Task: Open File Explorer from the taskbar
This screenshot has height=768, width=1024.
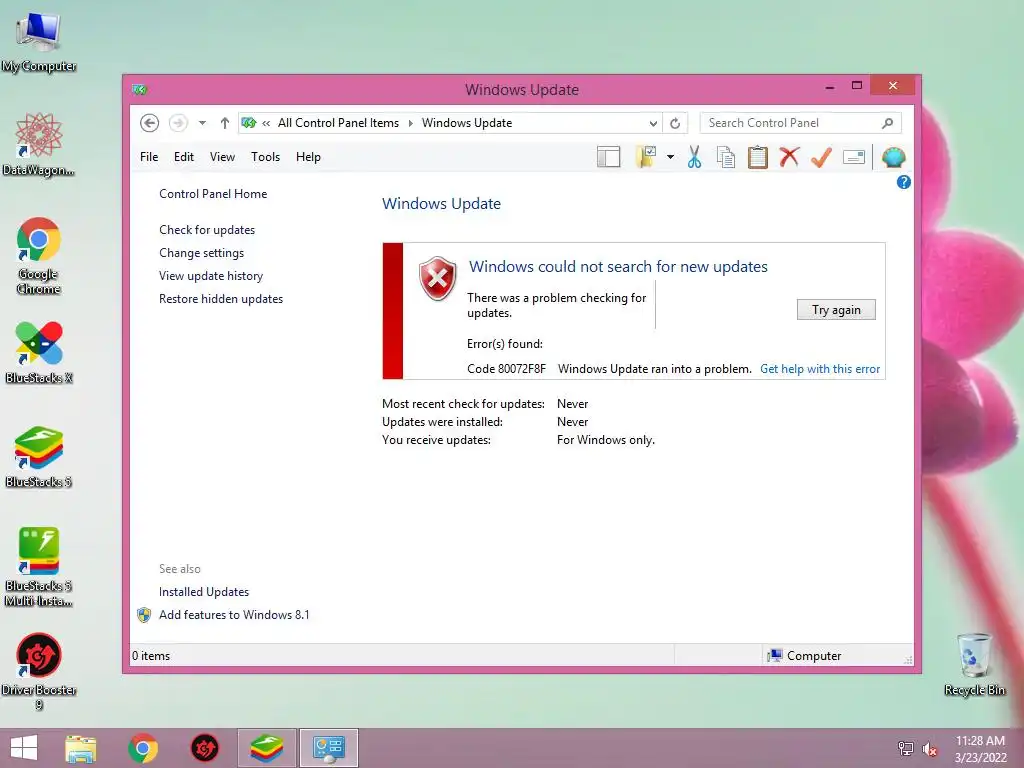Action: click(x=81, y=748)
